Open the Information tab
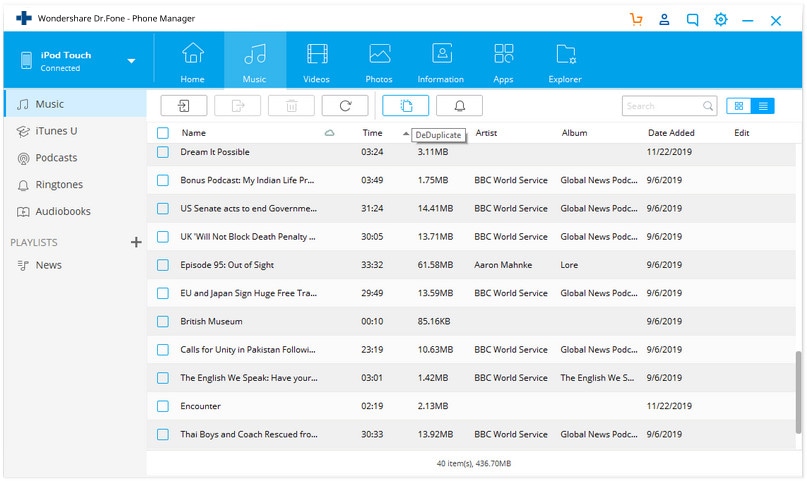 [441, 62]
